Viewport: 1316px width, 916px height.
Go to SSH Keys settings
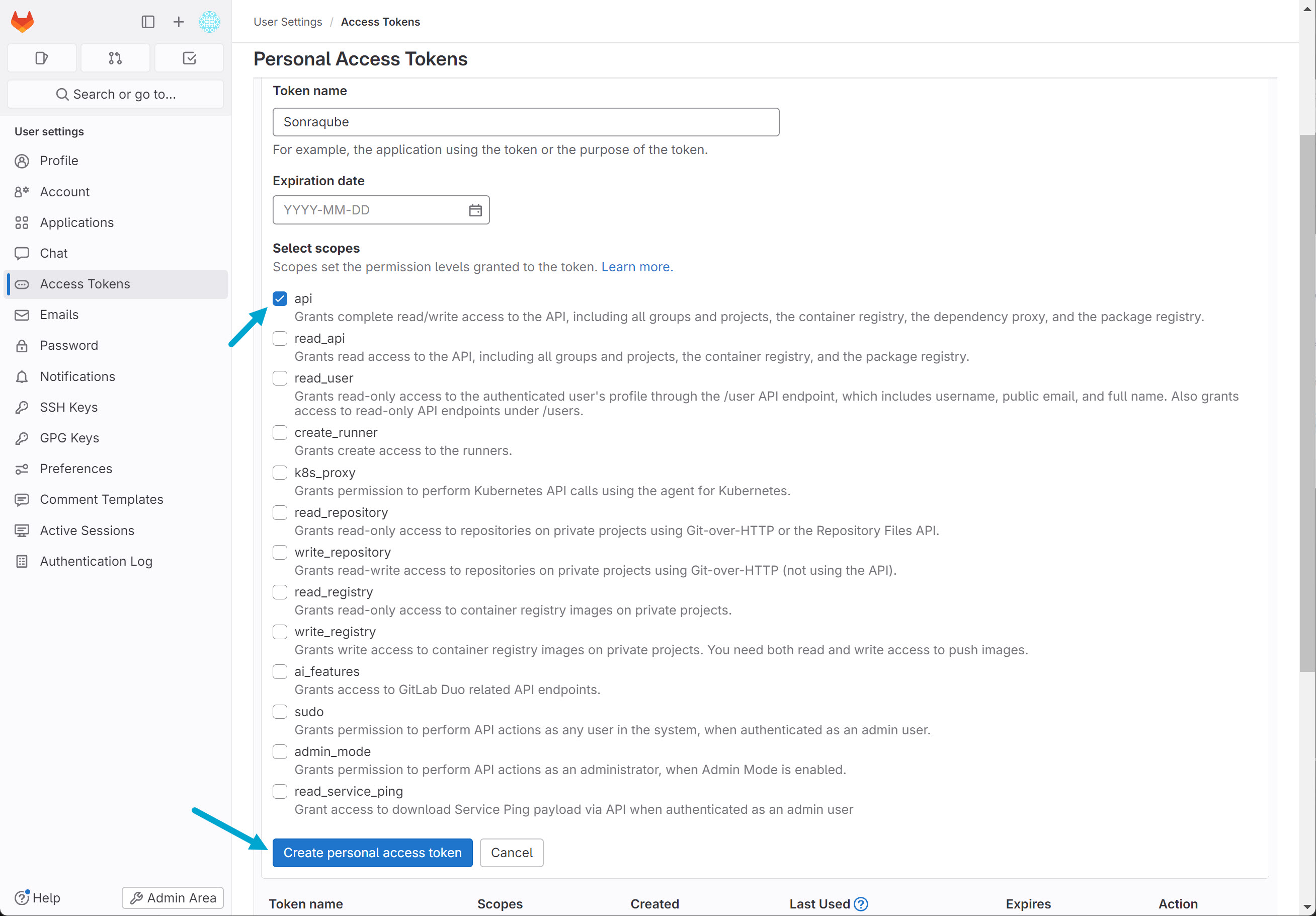point(69,407)
